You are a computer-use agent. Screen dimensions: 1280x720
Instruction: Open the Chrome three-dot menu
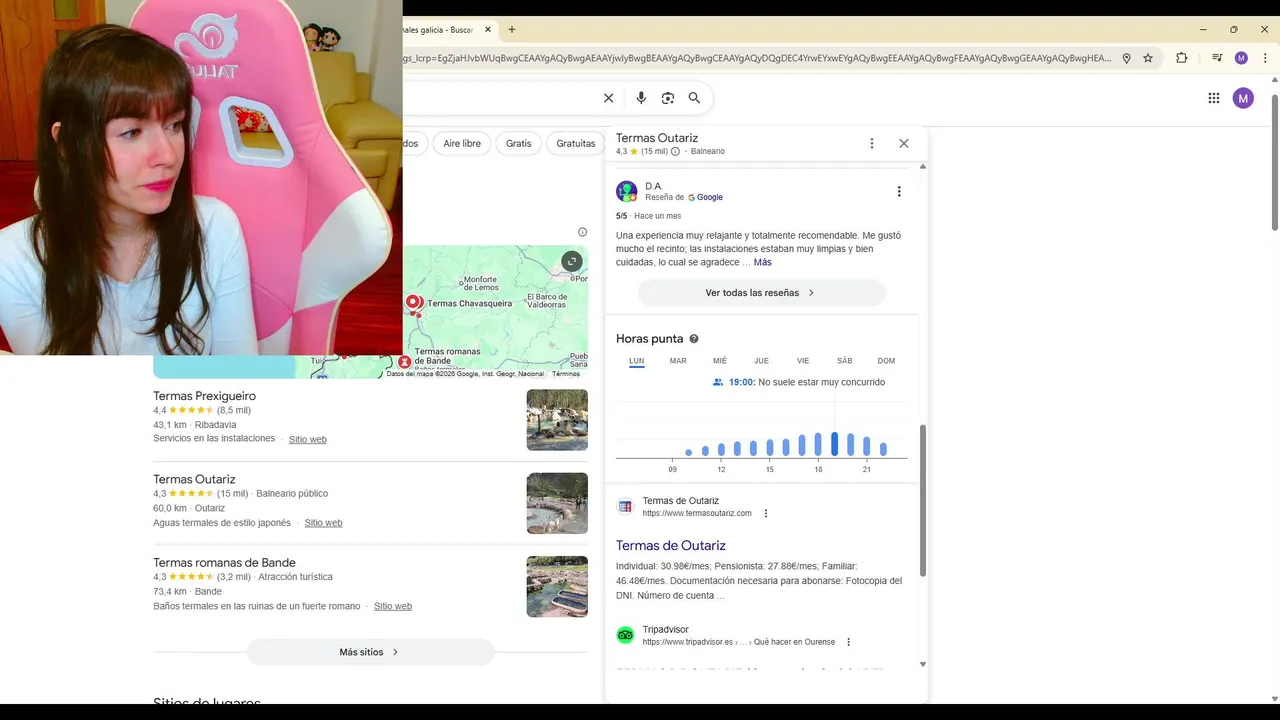pos(1265,58)
